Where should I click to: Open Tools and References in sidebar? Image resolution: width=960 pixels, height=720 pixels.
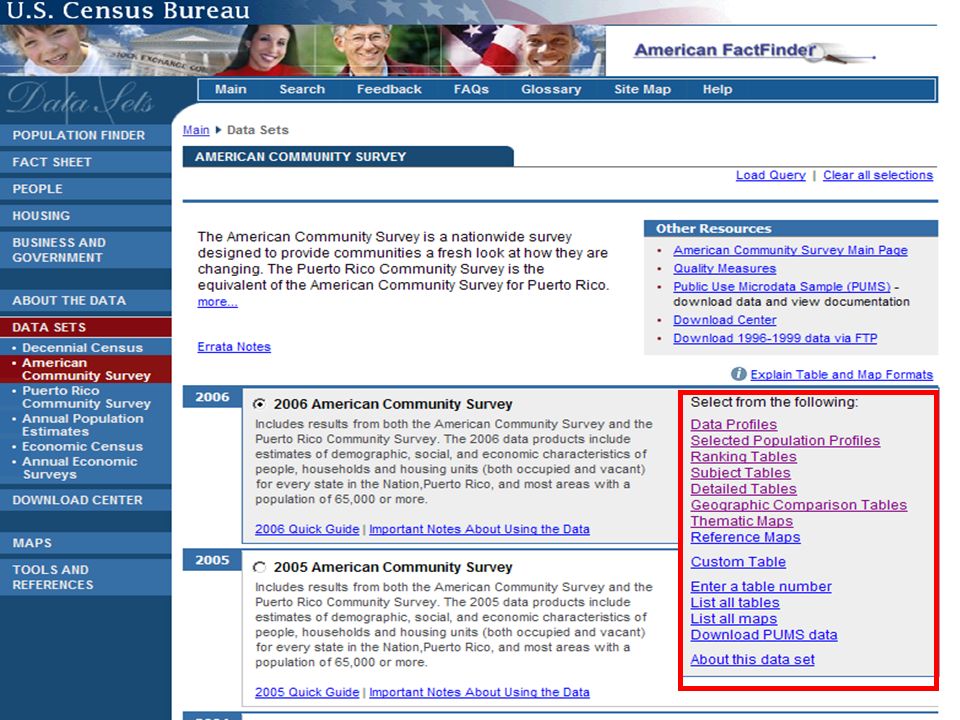[x=86, y=577]
